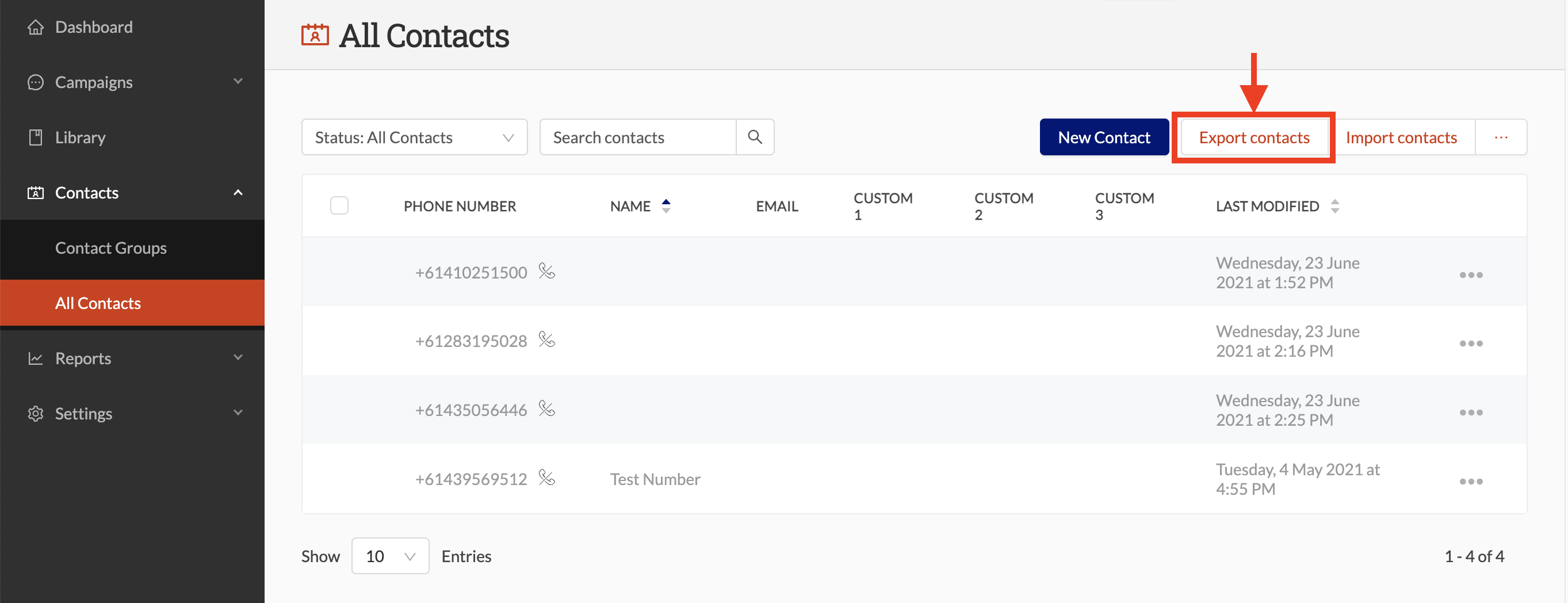Open row actions for +61410251500
1568x603 pixels.
point(1471,274)
